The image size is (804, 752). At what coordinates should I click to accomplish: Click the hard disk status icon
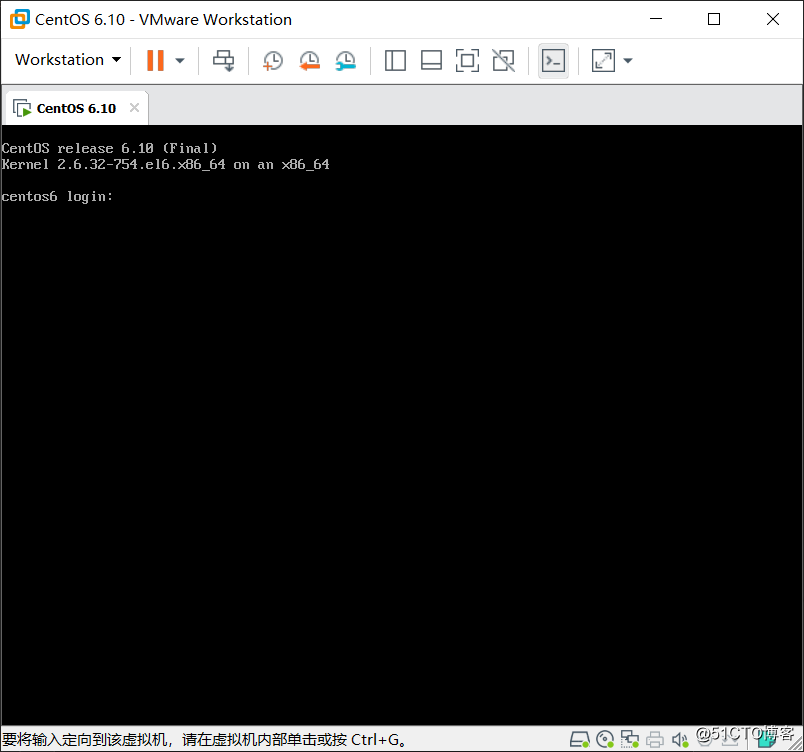[x=579, y=739]
